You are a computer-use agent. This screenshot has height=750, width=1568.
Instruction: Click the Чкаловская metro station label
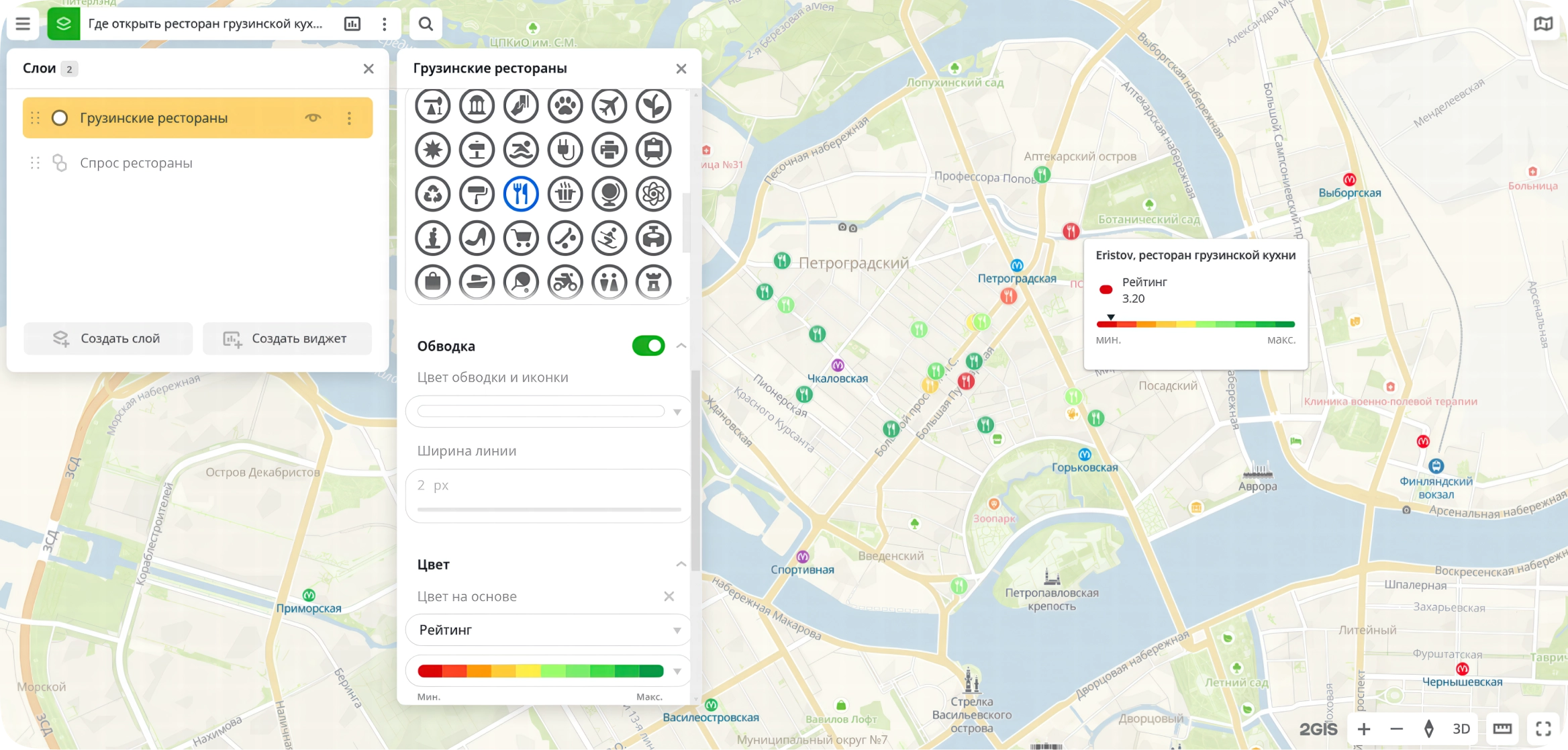(x=837, y=379)
